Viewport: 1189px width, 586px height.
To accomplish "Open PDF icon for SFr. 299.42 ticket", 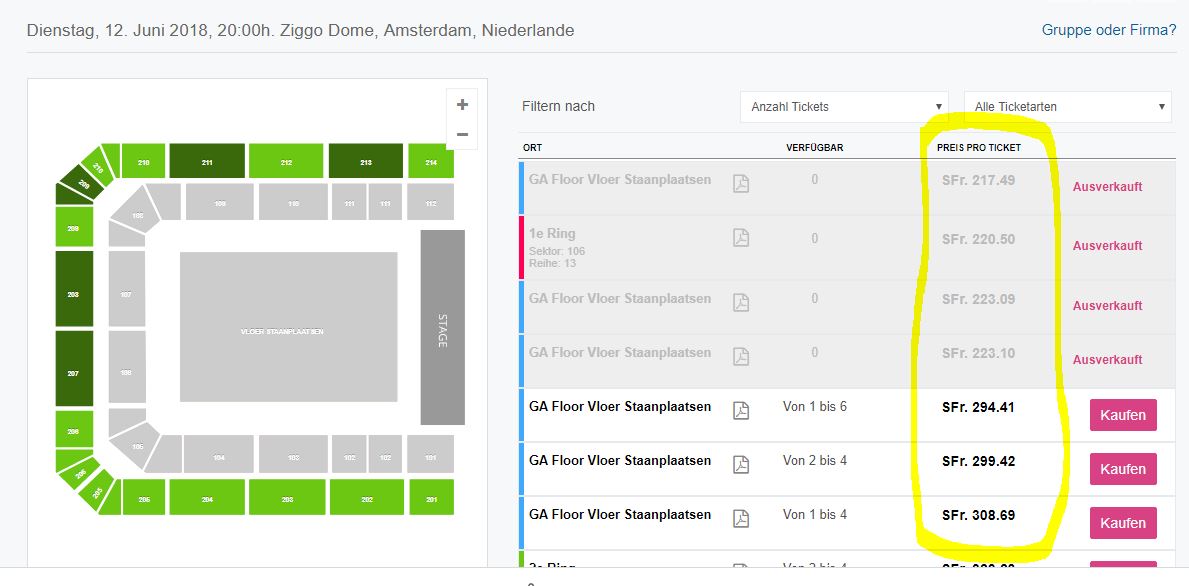I will click(x=741, y=465).
